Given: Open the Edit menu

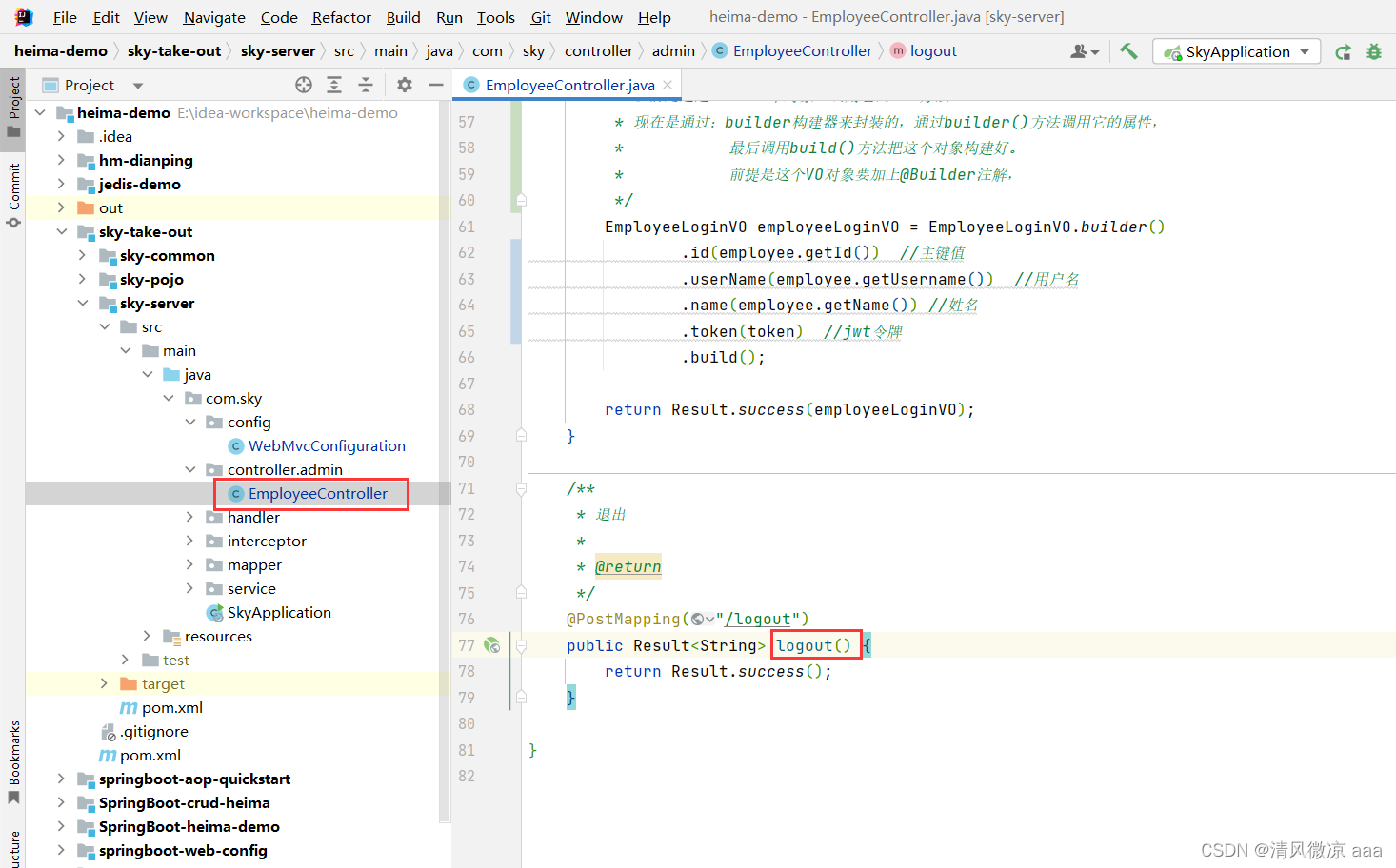Looking at the screenshot, I should tap(106, 17).
